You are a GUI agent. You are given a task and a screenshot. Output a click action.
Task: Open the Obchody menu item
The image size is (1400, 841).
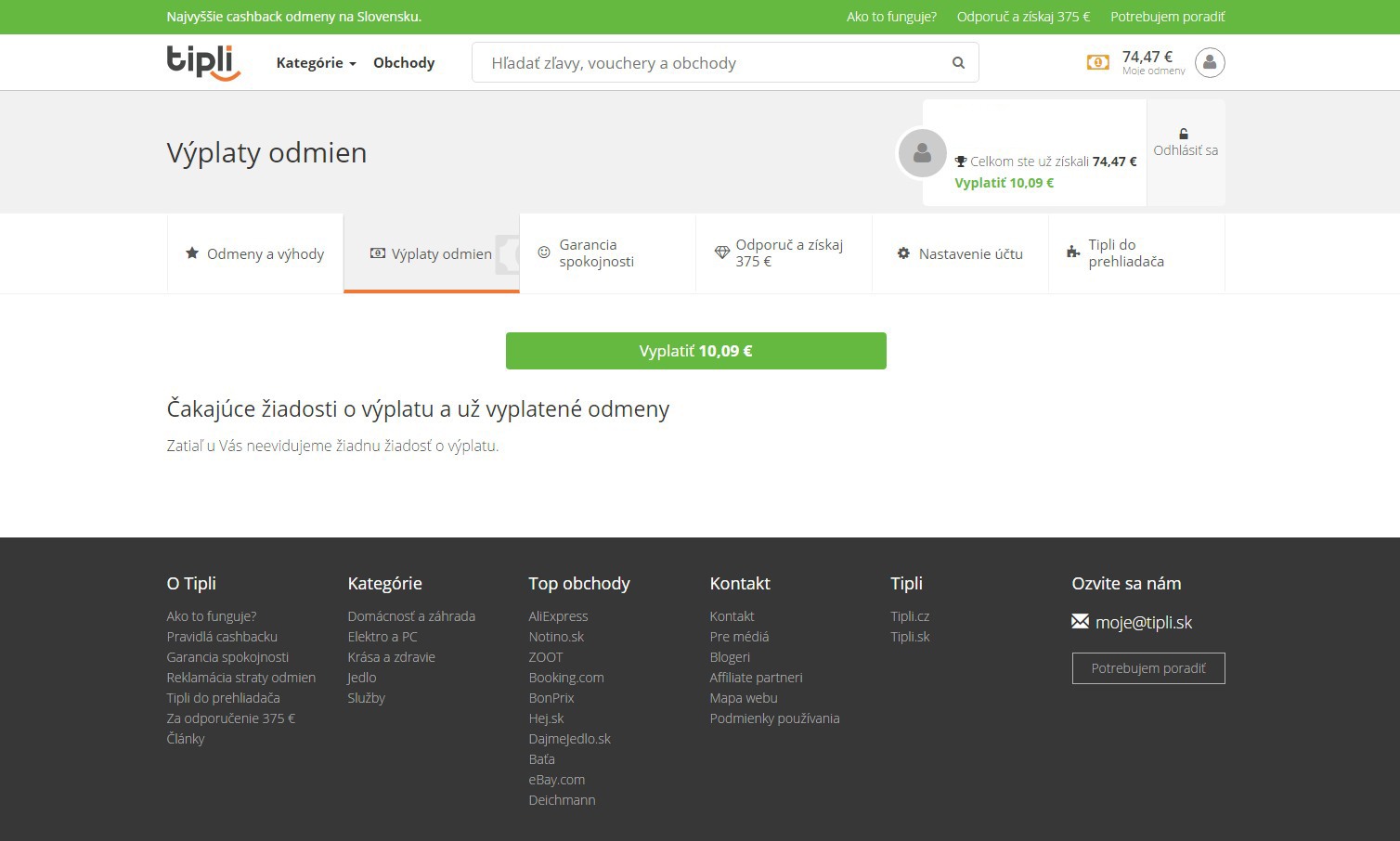[x=404, y=63]
